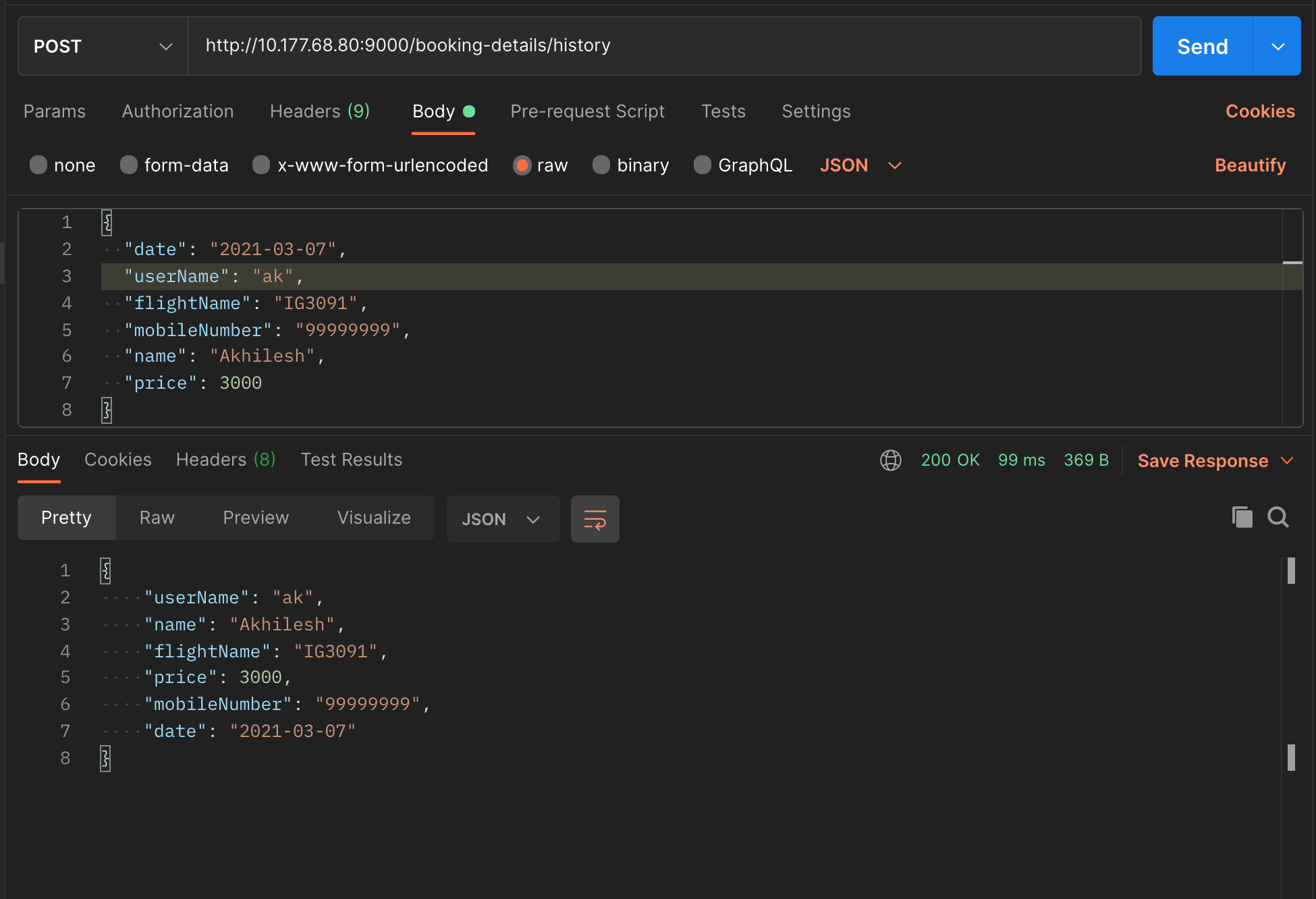Click the Beautify link
This screenshot has height=899, width=1316.
pyautogui.click(x=1250, y=165)
